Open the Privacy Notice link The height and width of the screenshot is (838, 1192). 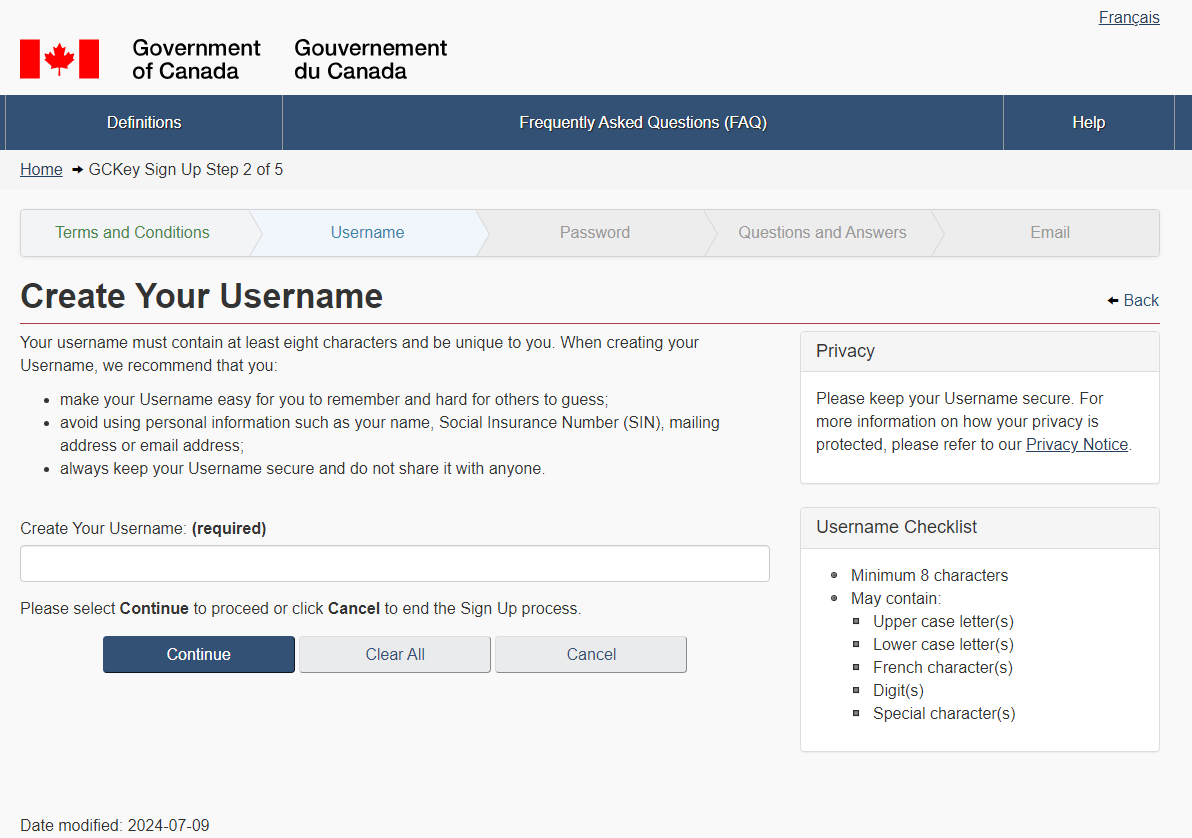1076,444
